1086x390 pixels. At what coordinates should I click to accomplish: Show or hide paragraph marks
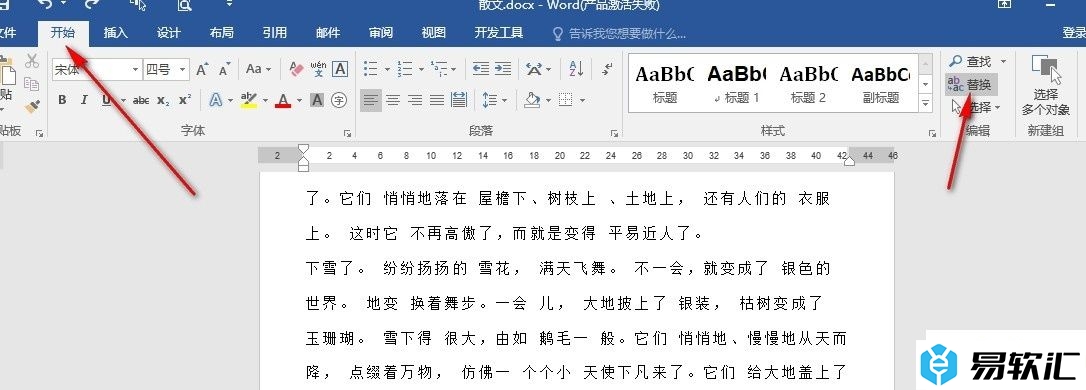pos(607,69)
